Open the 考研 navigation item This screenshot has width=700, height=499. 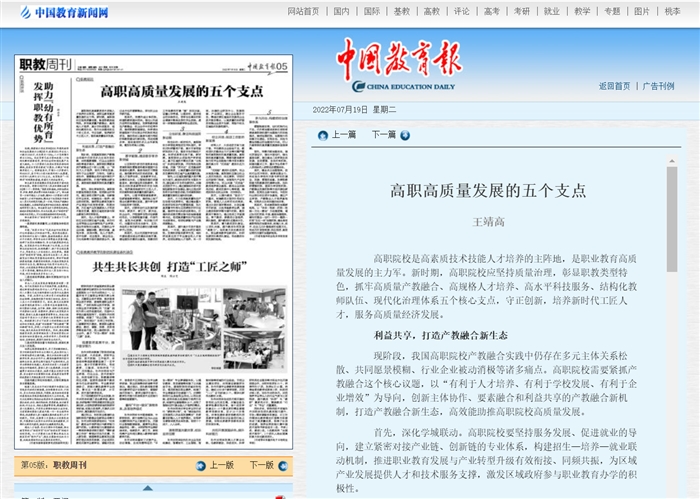click(x=521, y=12)
